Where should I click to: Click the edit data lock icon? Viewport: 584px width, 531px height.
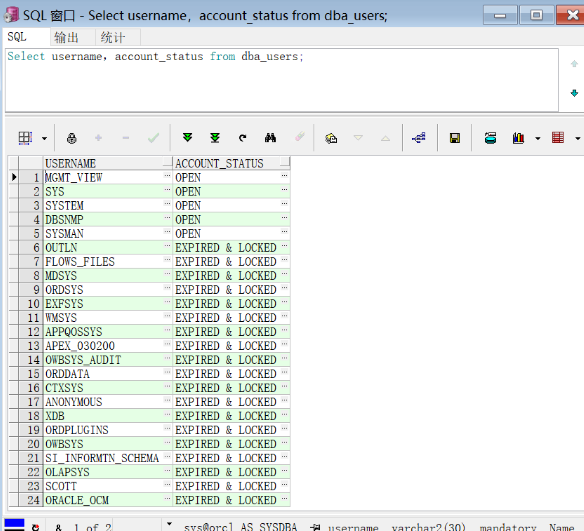coord(72,138)
